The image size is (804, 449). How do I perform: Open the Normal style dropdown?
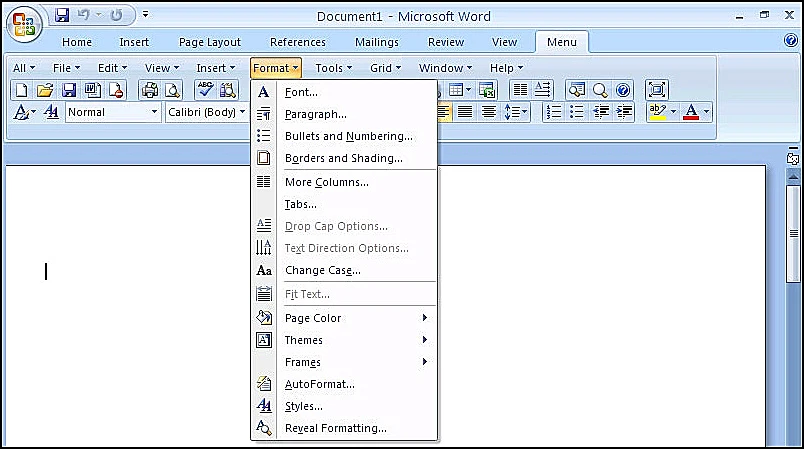tap(154, 112)
